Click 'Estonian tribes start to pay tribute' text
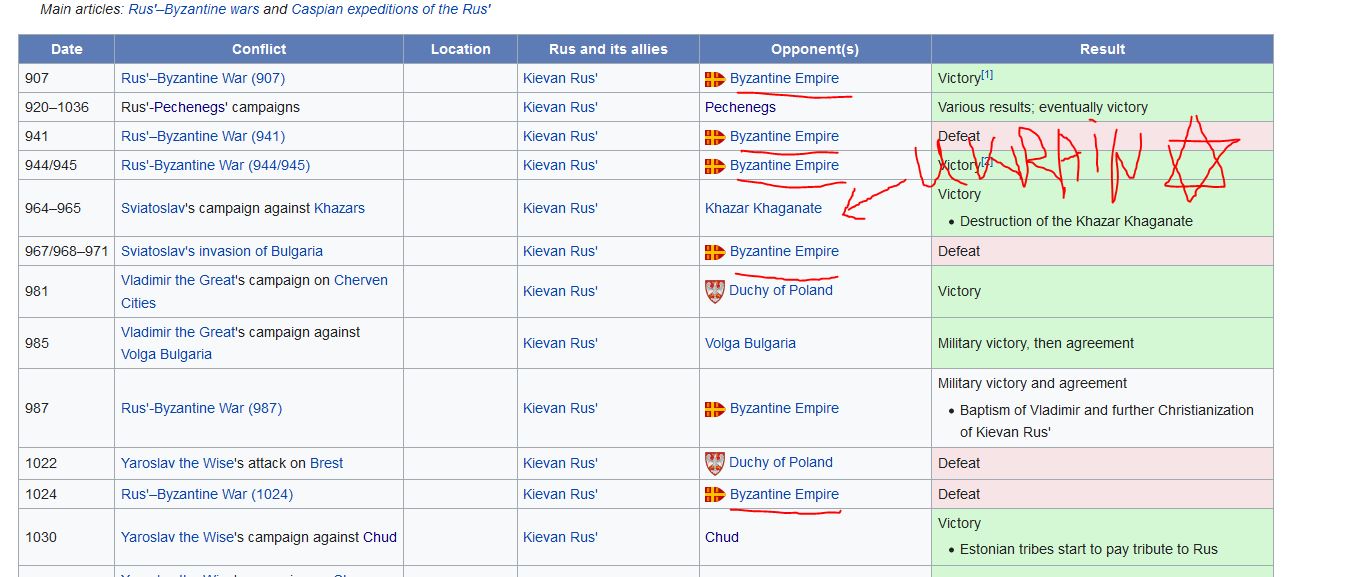This screenshot has height=577, width=1351. pyautogui.click(x=1089, y=549)
